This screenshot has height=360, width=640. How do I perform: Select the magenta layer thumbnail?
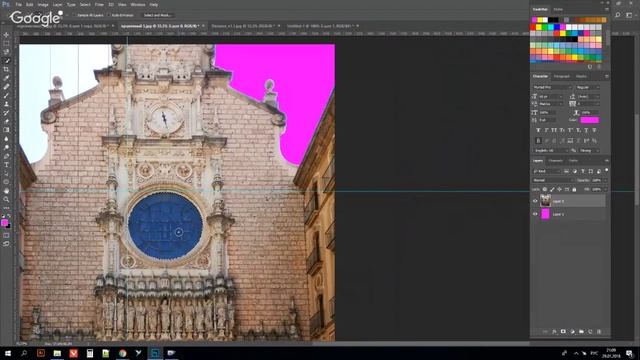point(545,214)
